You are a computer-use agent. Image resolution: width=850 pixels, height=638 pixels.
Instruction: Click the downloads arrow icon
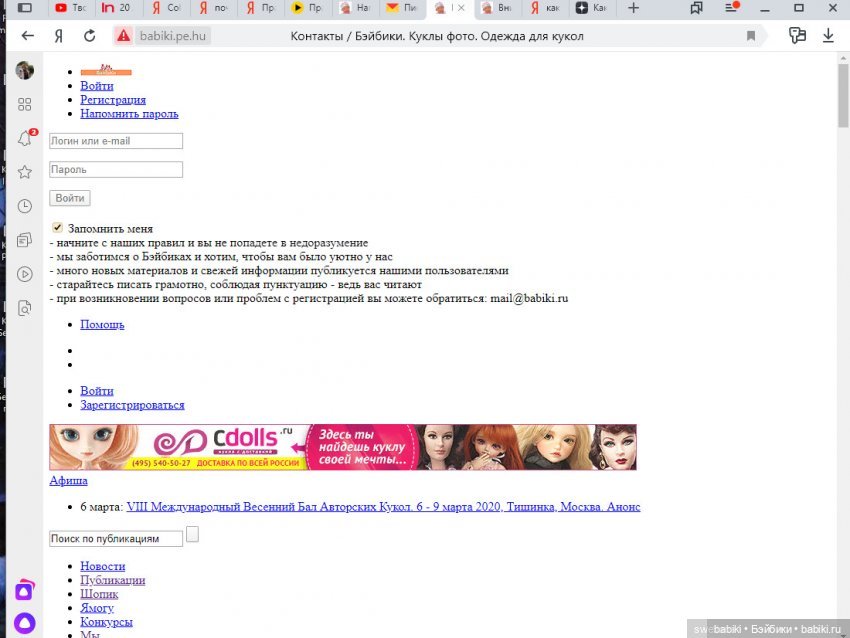[828, 36]
